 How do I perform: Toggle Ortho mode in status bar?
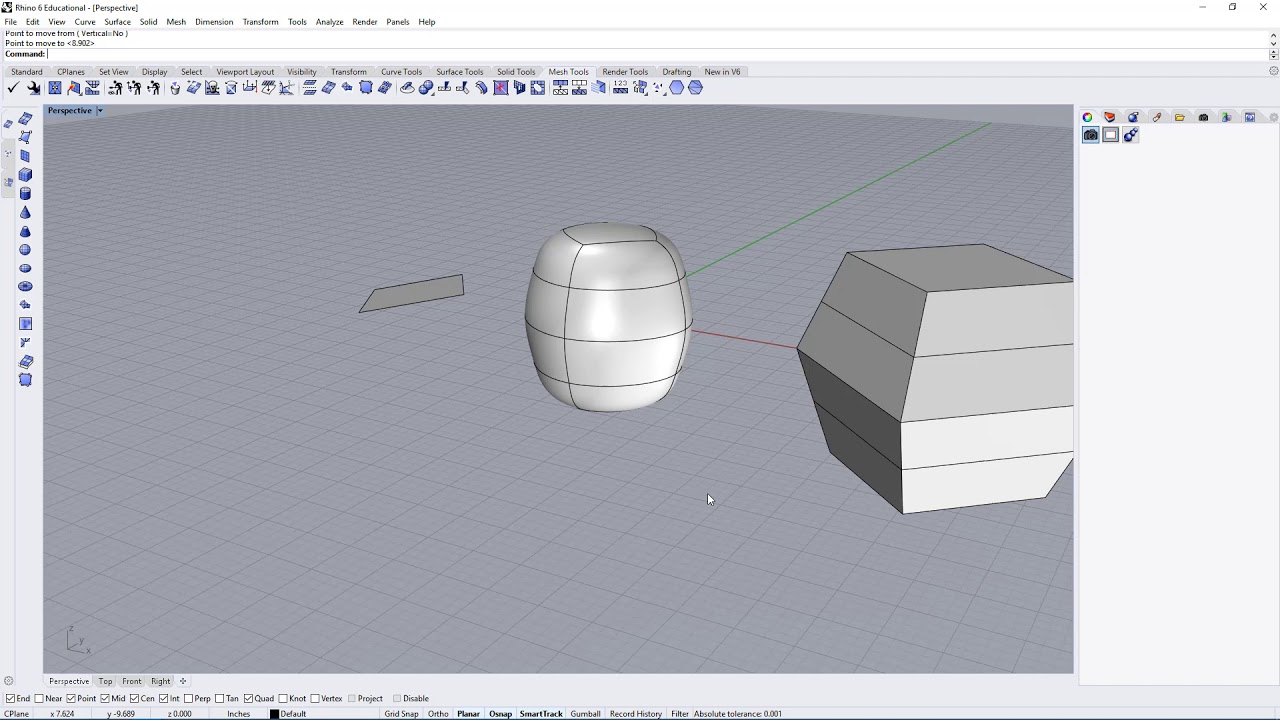(x=438, y=714)
